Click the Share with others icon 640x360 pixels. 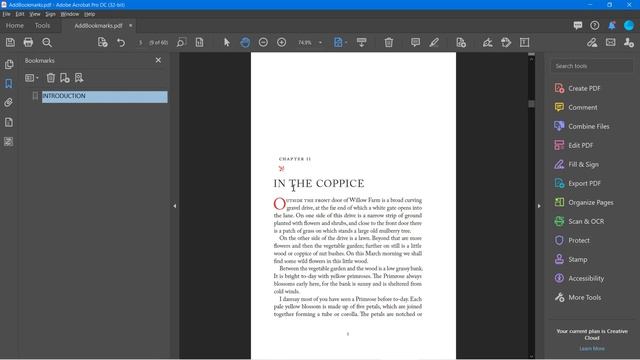click(629, 42)
